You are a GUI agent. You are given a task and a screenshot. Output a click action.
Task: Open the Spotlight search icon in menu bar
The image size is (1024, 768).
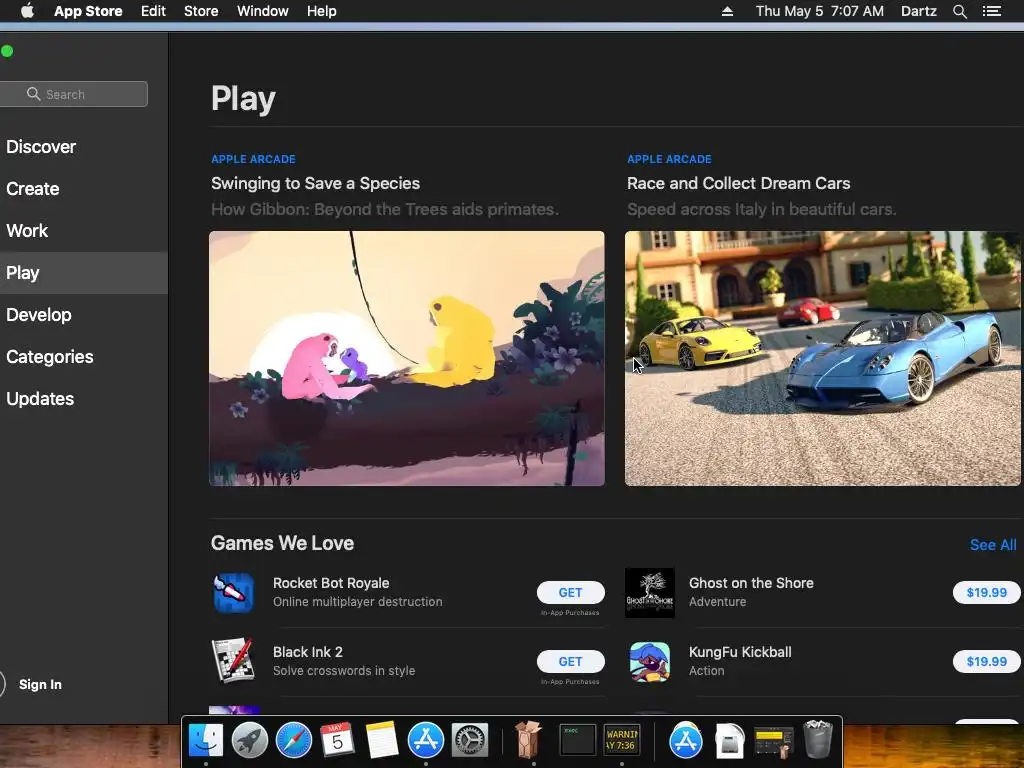(959, 11)
